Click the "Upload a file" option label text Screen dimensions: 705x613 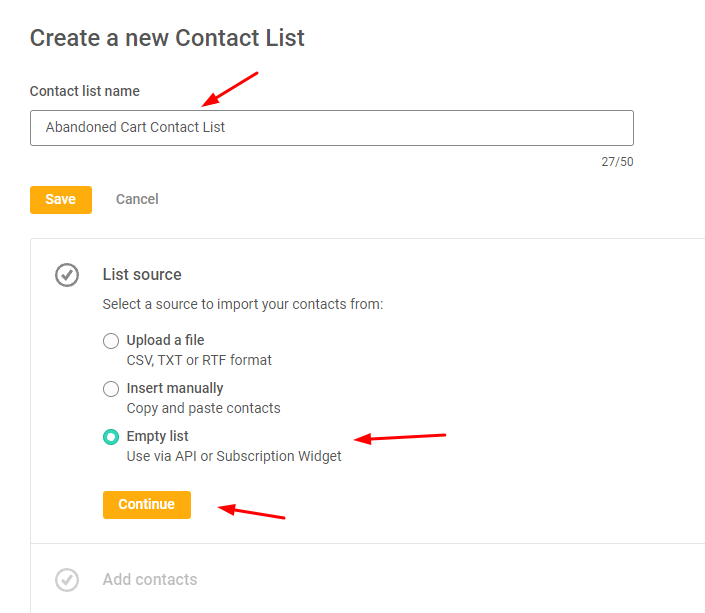(165, 340)
